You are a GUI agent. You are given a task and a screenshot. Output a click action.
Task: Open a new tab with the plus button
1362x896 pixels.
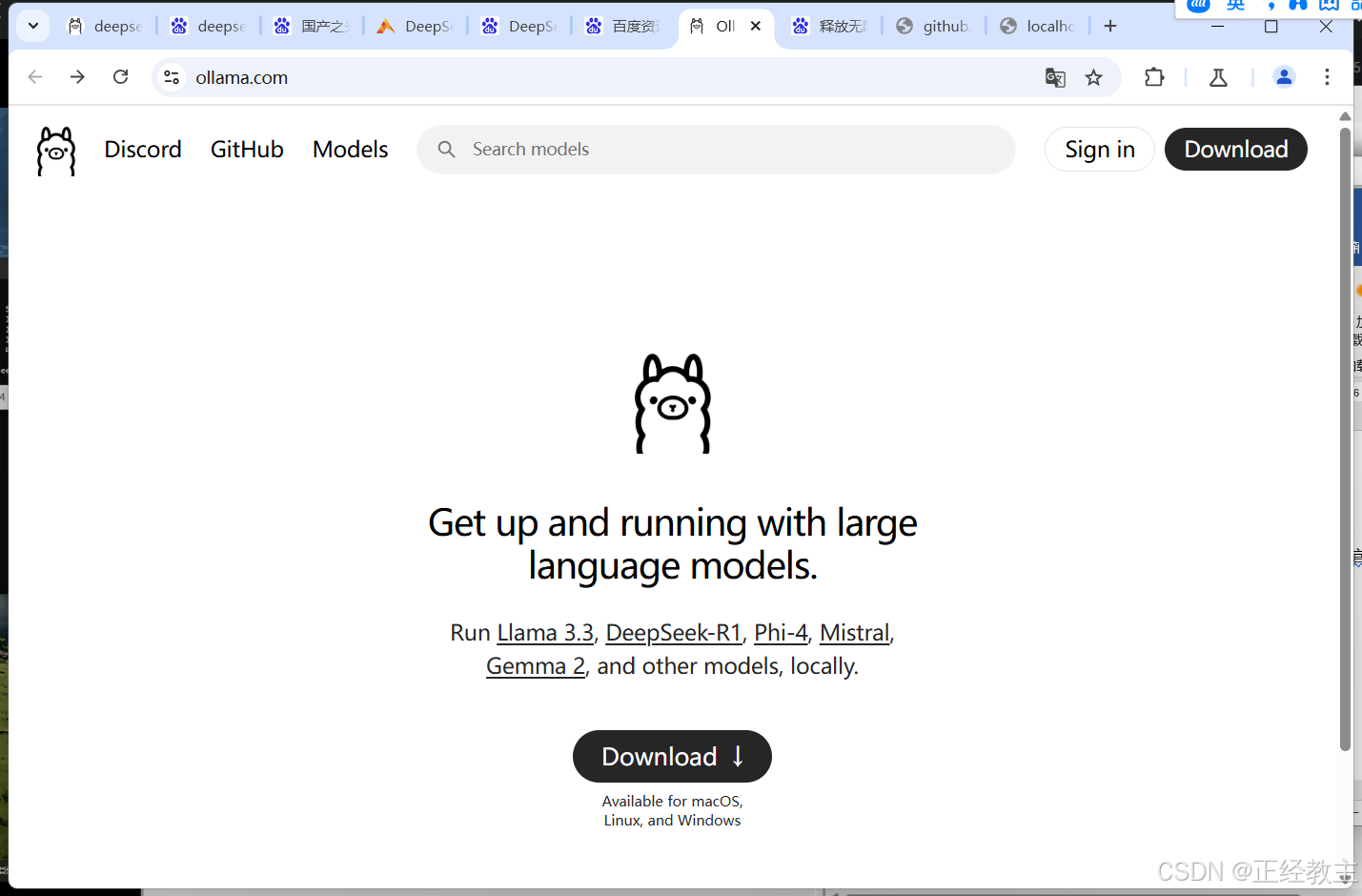[x=1110, y=26]
